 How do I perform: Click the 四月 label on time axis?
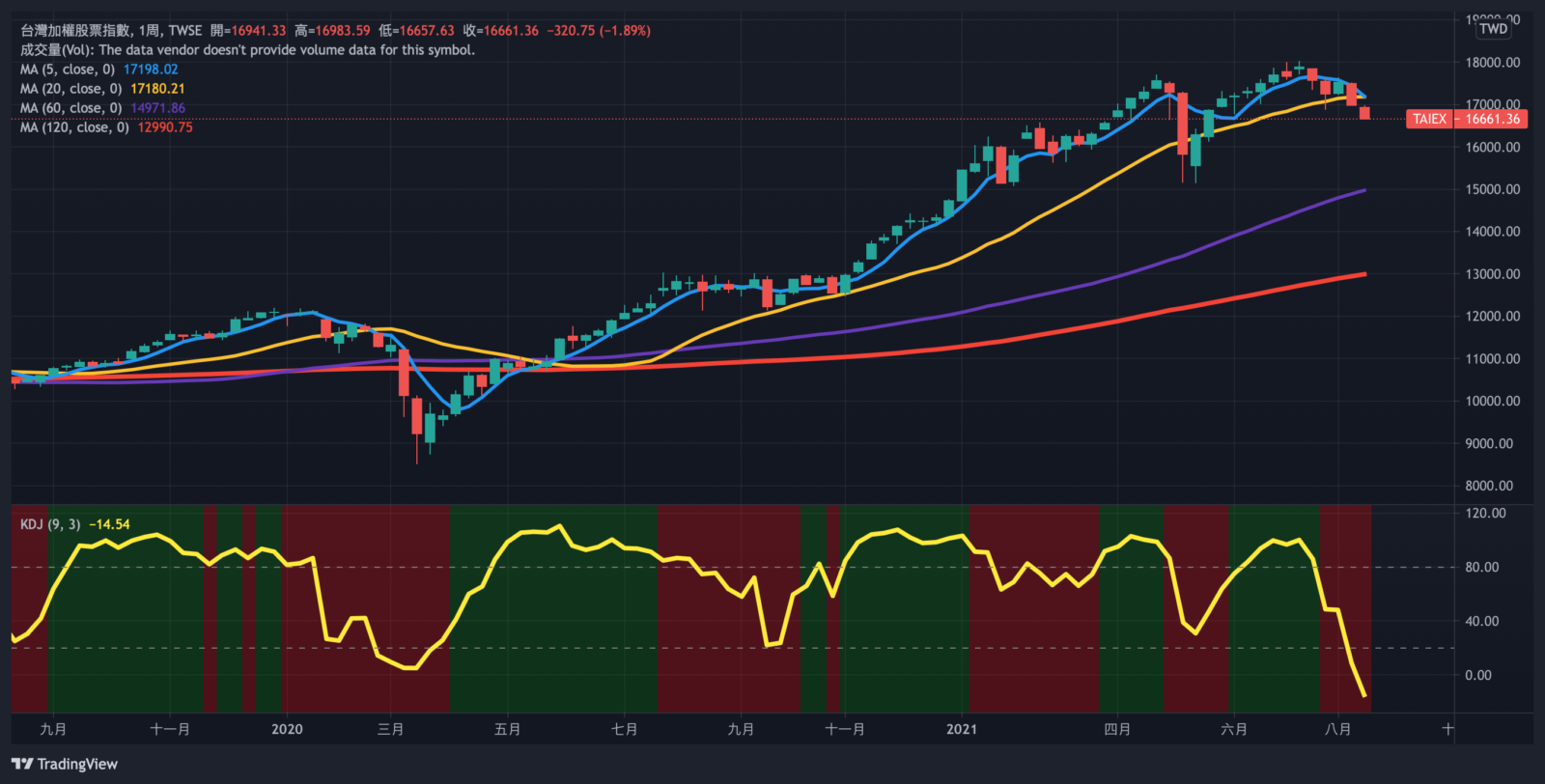coord(1117,729)
